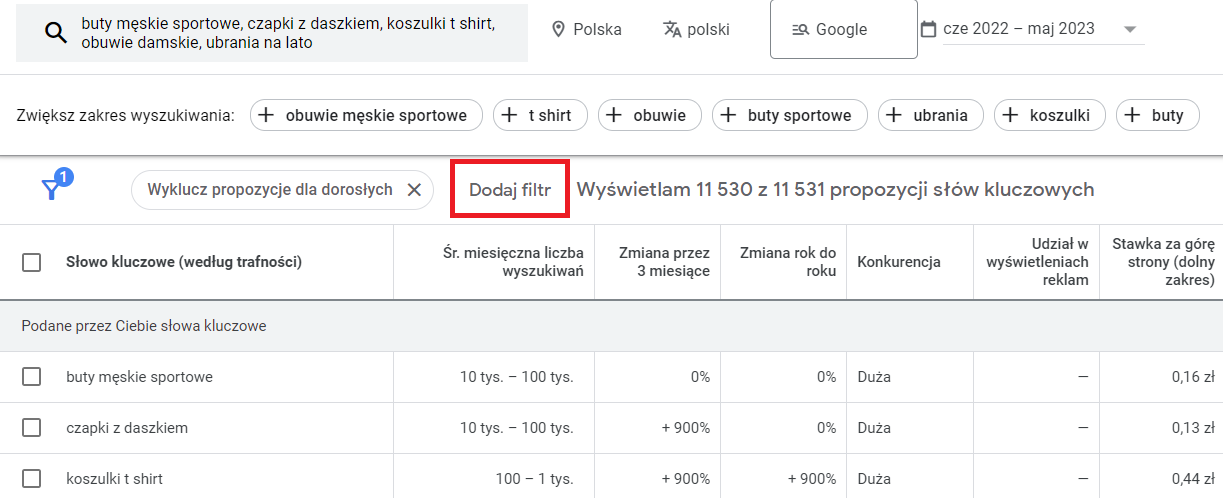Sort by Zmiana rok do roku header

point(788,262)
